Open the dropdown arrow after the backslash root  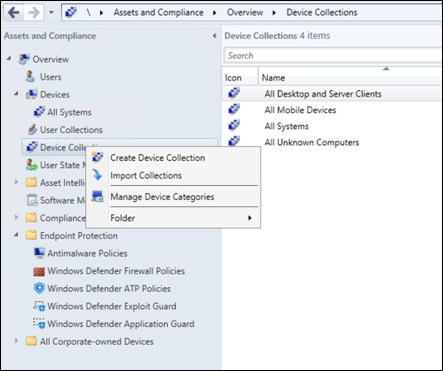(101, 13)
